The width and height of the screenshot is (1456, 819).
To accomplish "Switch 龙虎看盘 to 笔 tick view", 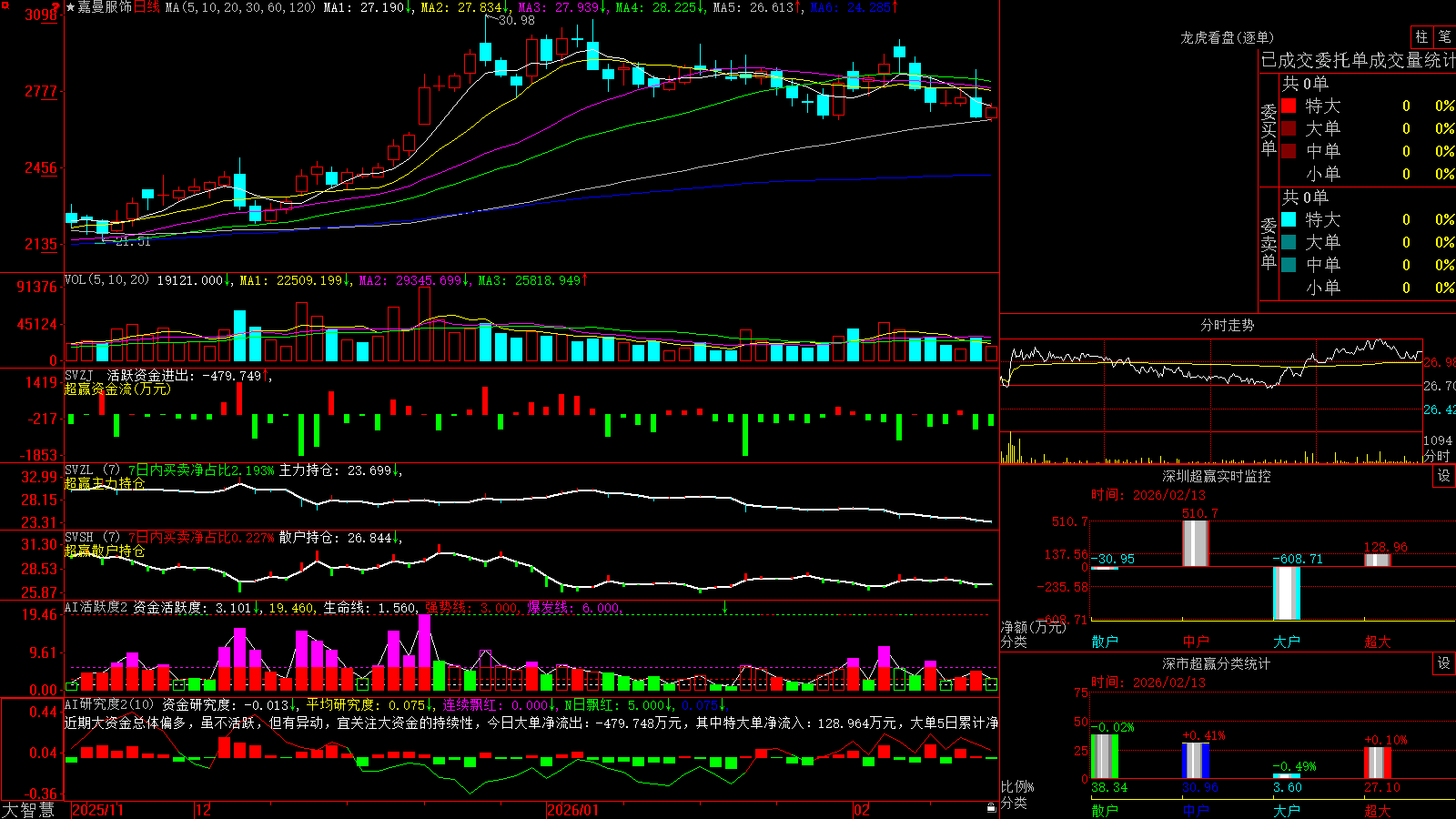I will pyautogui.click(x=1445, y=37).
